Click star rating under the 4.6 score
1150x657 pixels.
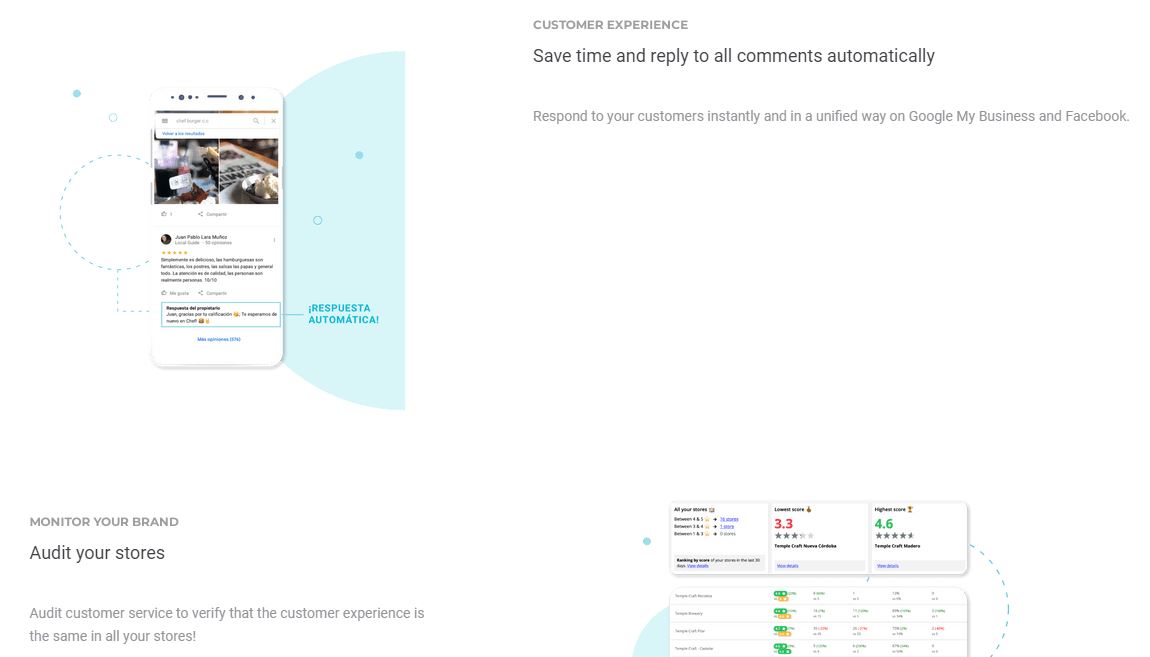point(895,536)
